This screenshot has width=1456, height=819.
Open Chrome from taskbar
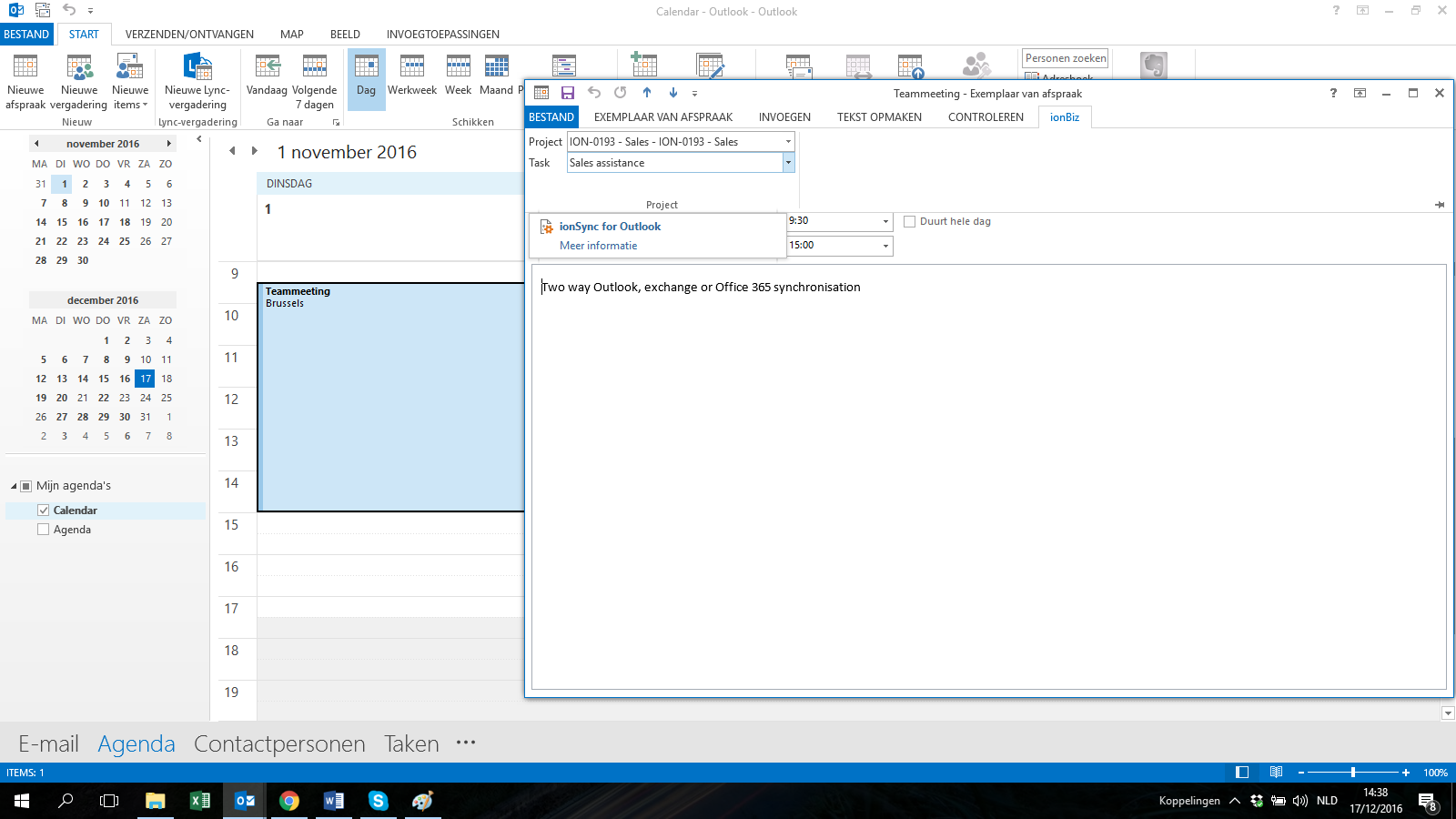tap(289, 801)
